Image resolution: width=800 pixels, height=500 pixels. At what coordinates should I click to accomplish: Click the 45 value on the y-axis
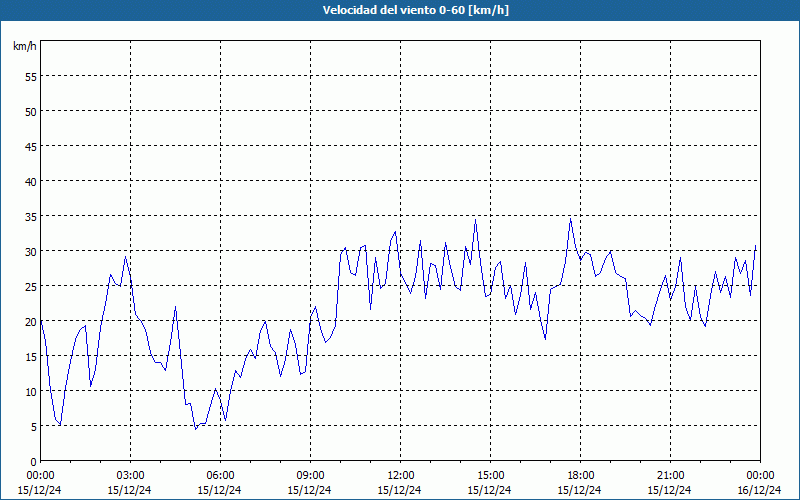(31, 146)
